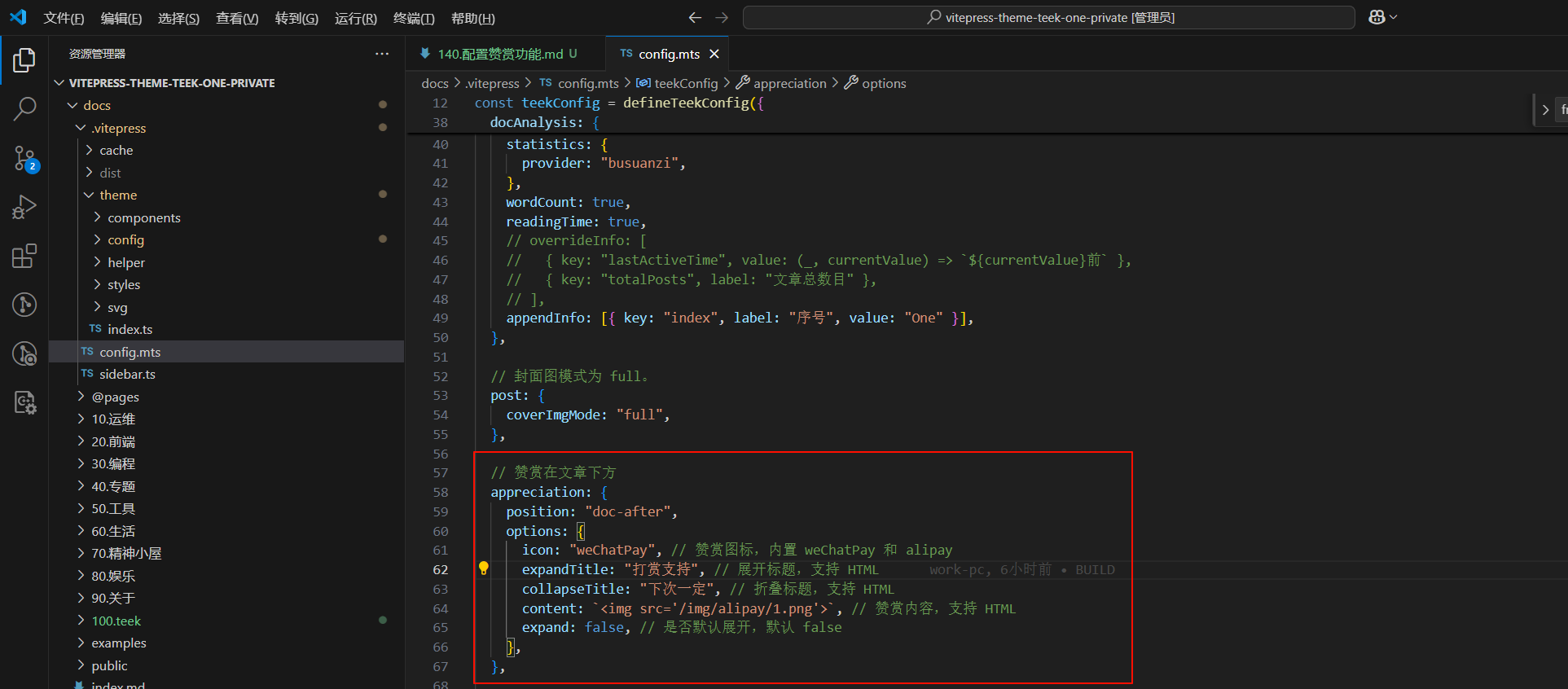This screenshot has height=689, width=1568.
Task: Open the 查看(V) menu
Action: (237, 18)
